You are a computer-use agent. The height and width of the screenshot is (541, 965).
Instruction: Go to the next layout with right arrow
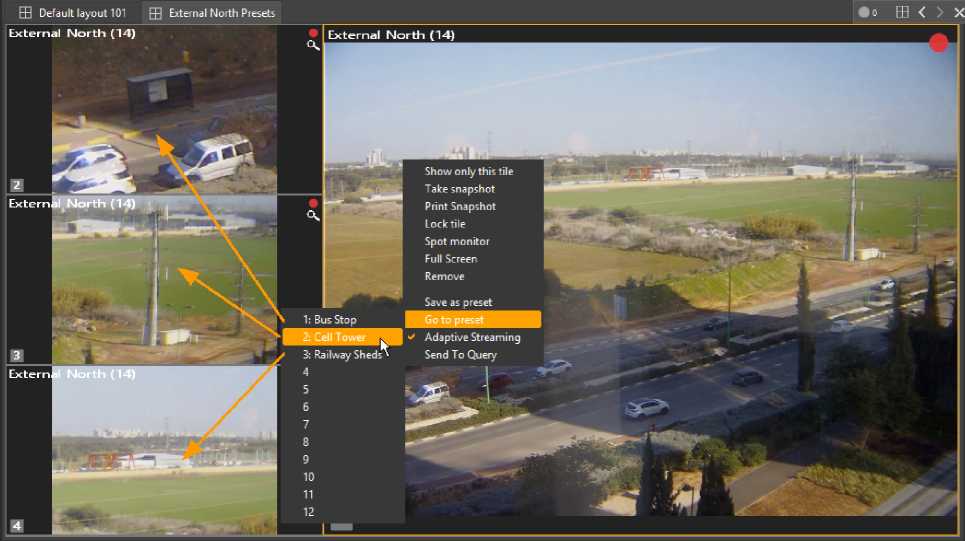click(939, 13)
